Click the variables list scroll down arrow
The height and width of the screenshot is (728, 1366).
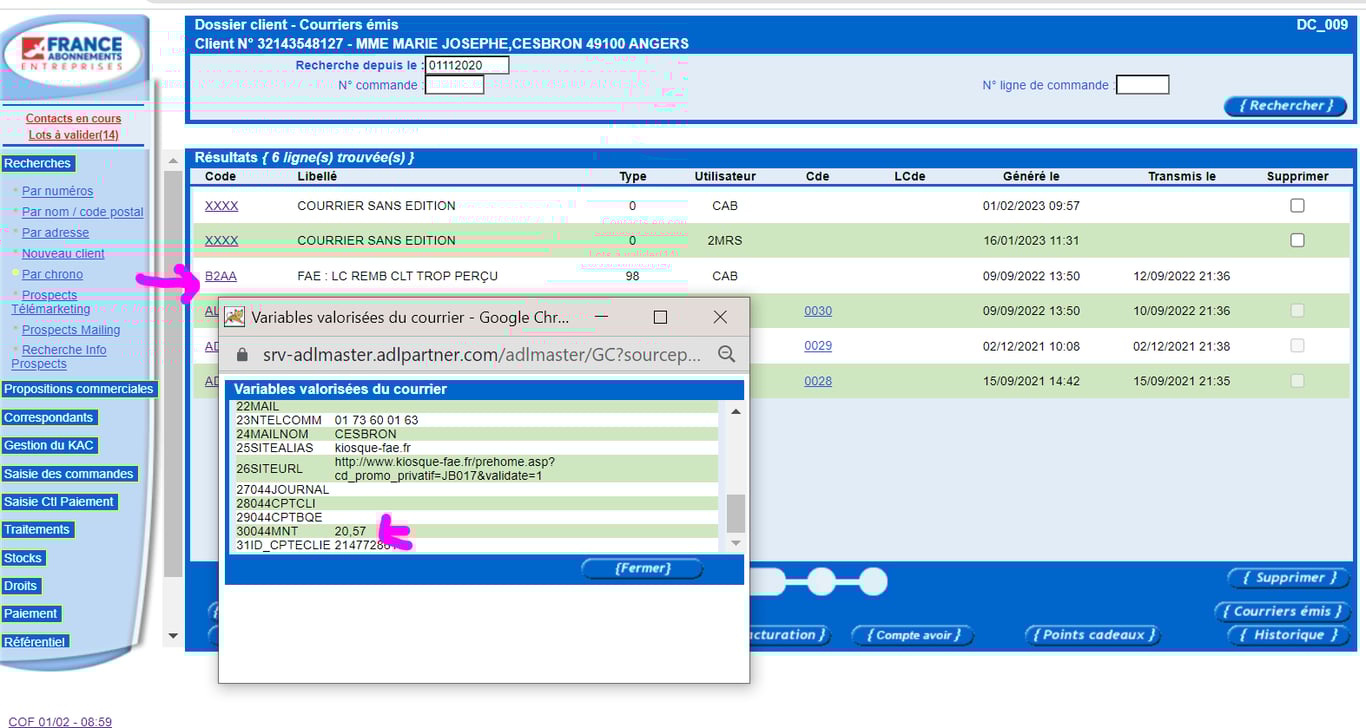pyautogui.click(x=735, y=543)
